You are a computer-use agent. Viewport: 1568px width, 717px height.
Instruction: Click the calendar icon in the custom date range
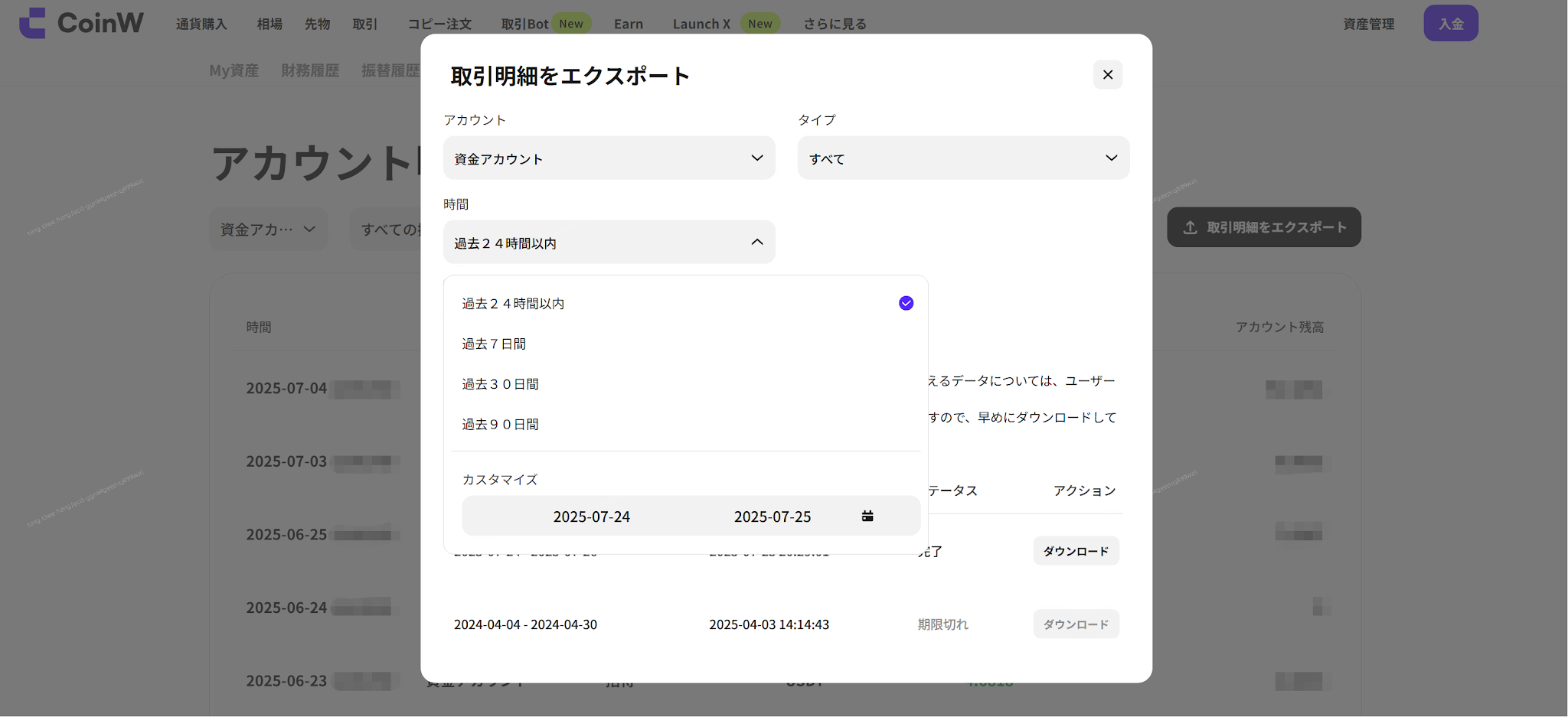tap(867, 517)
